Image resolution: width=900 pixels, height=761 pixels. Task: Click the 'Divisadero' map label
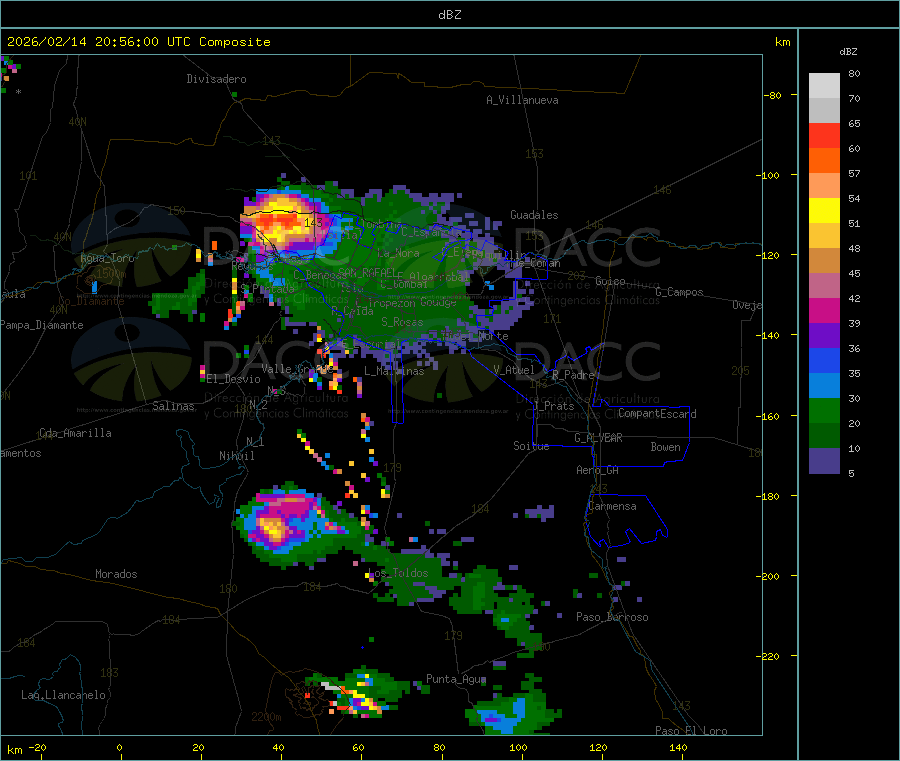[216, 79]
